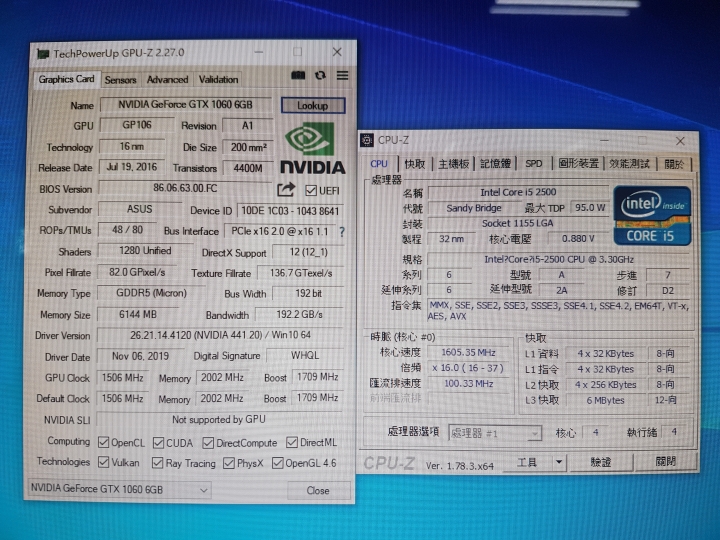Open the GPU selection dropdown in GPU-Z

tap(119, 489)
